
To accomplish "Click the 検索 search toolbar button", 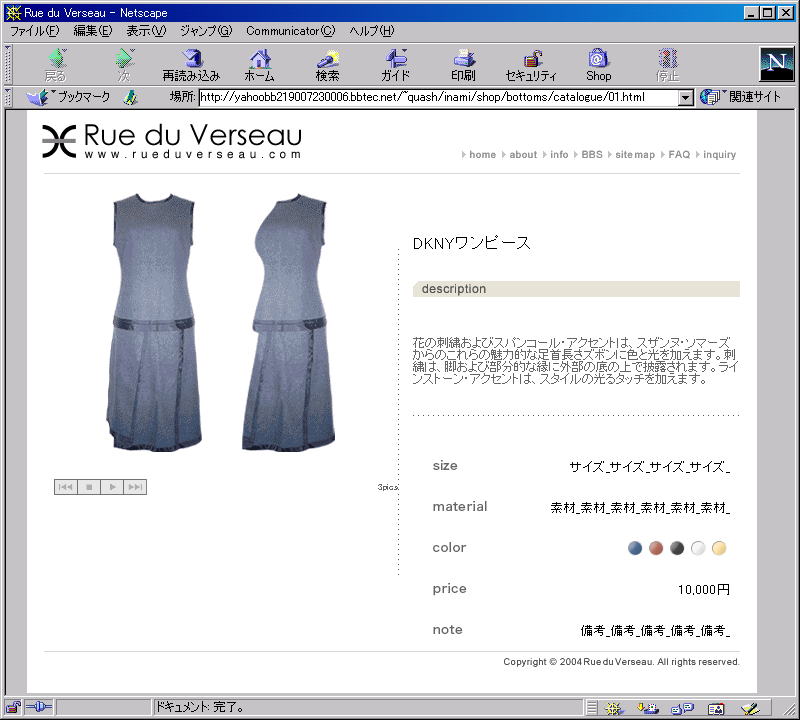I will point(327,65).
